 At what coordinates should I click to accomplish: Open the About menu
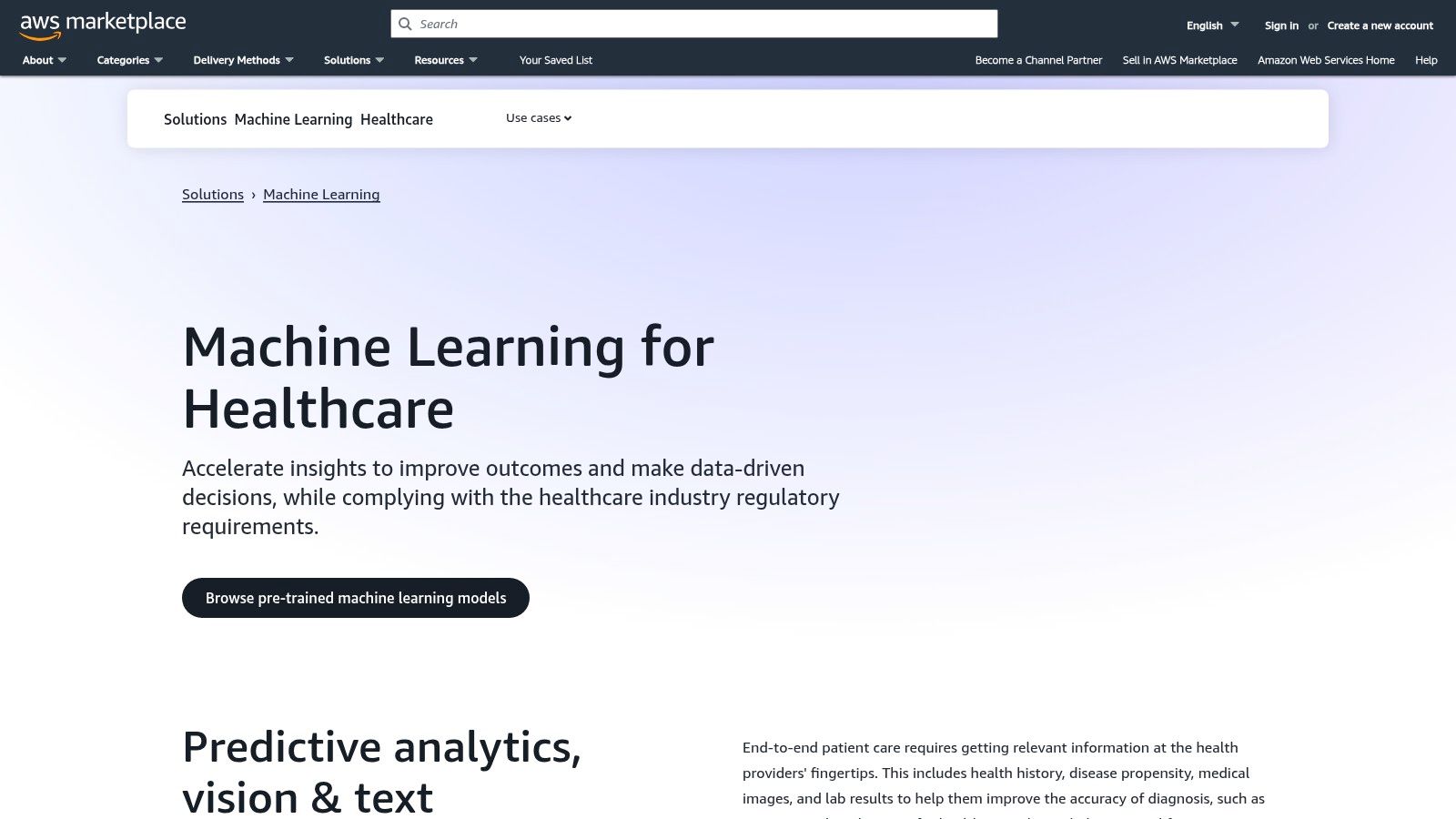pyautogui.click(x=43, y=60)
